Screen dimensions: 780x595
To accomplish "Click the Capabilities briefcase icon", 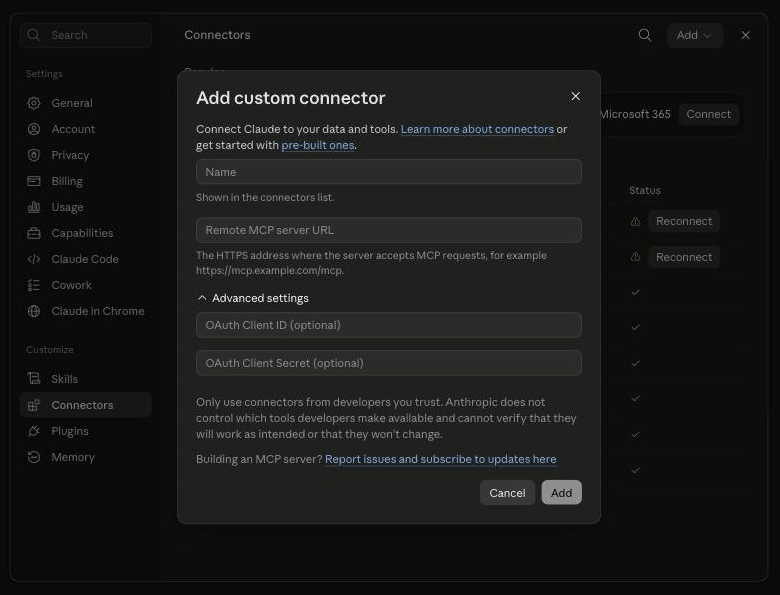I will (x=34, y=233).
